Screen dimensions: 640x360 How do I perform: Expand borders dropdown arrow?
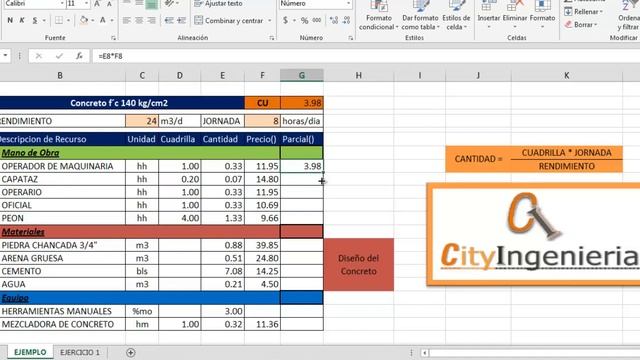coord(68,20)
